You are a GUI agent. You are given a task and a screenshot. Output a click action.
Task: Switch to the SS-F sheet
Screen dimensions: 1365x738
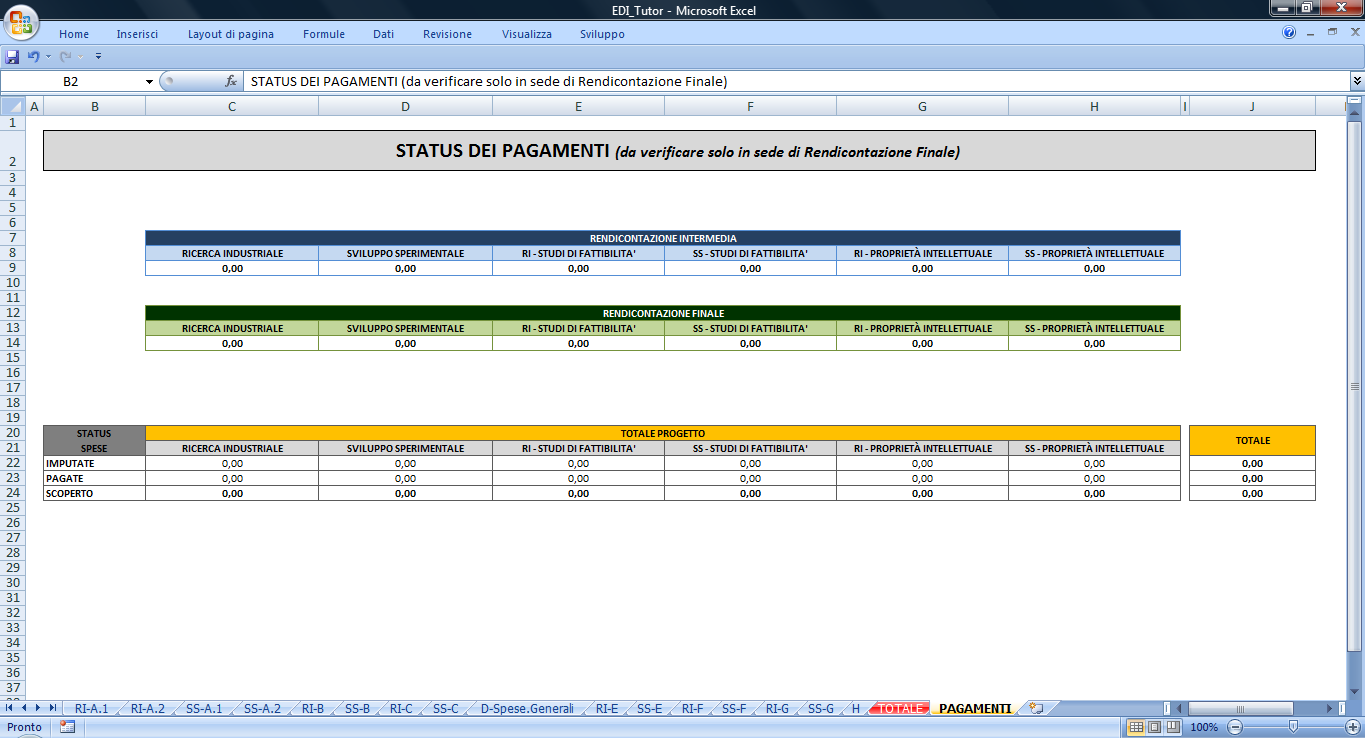[x=734, y=708]
